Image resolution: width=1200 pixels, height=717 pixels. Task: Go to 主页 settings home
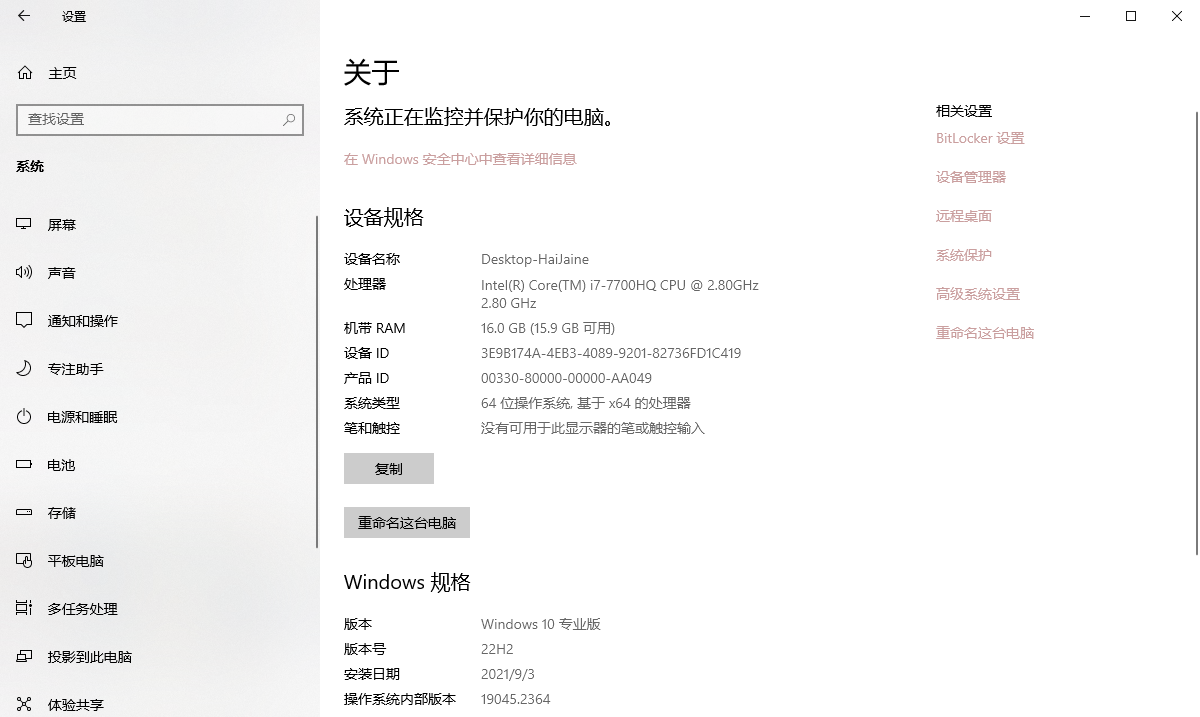(160, 73)
